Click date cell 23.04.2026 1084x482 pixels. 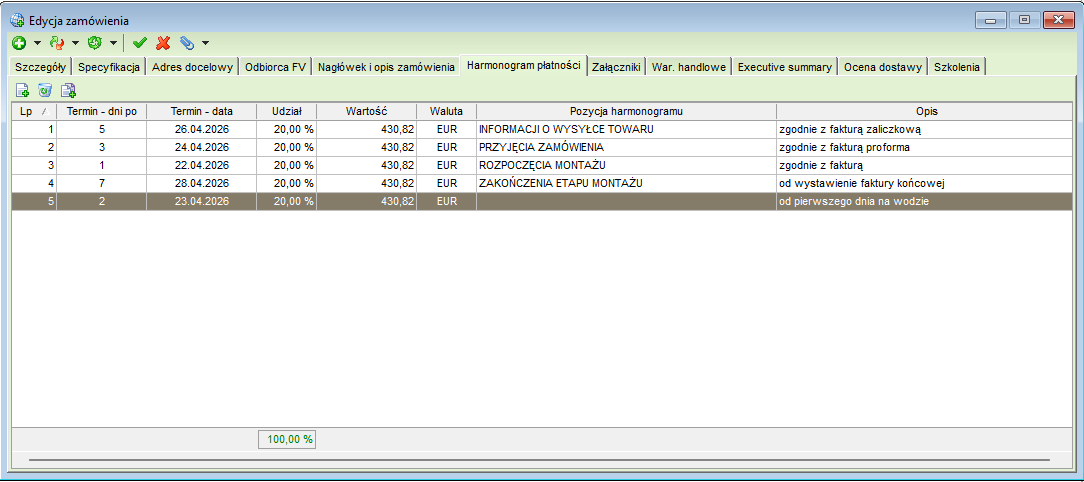[202, 201]
